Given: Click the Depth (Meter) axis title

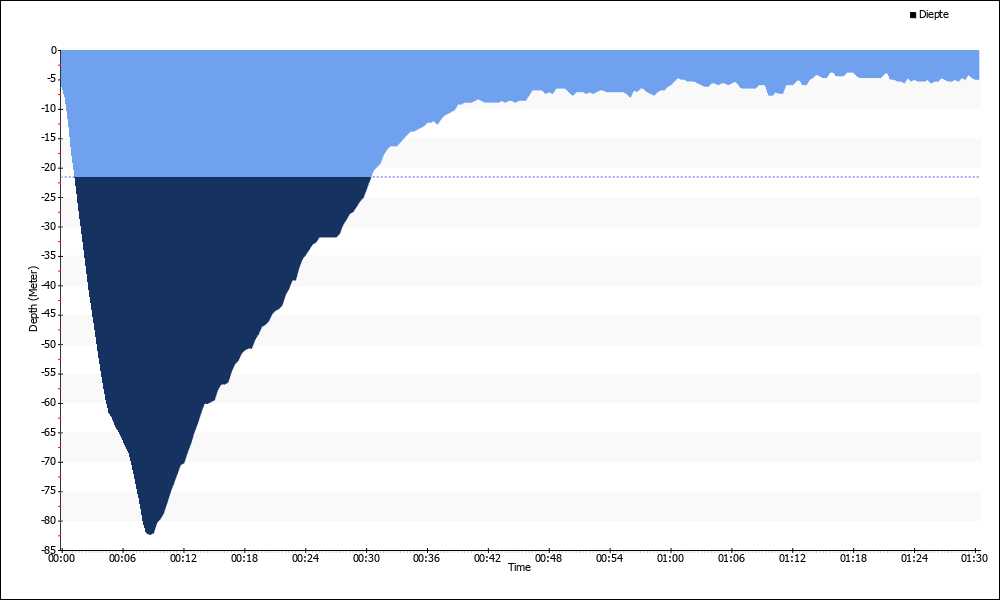Looking at the screenshot, I should click(33, 299).
